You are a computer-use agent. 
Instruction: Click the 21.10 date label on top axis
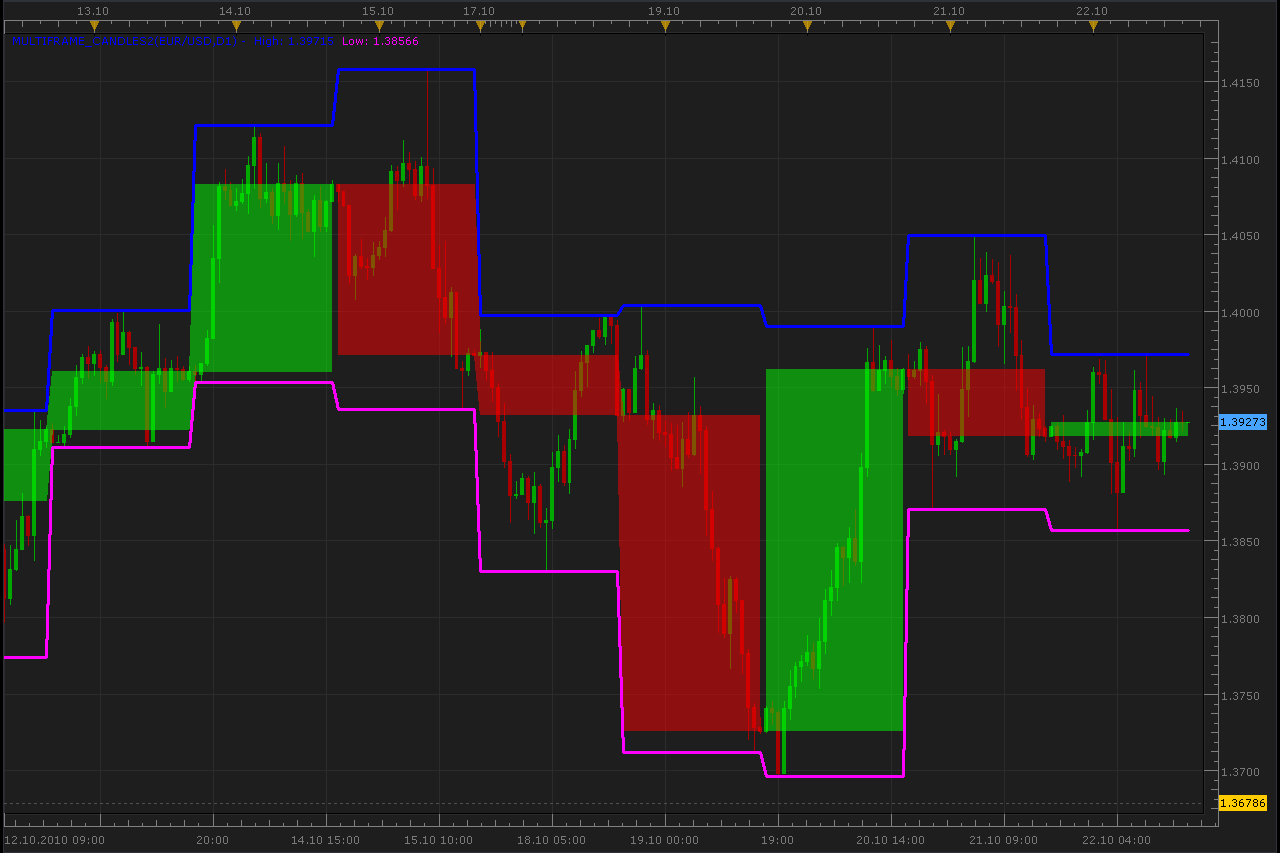coord(949,11)
